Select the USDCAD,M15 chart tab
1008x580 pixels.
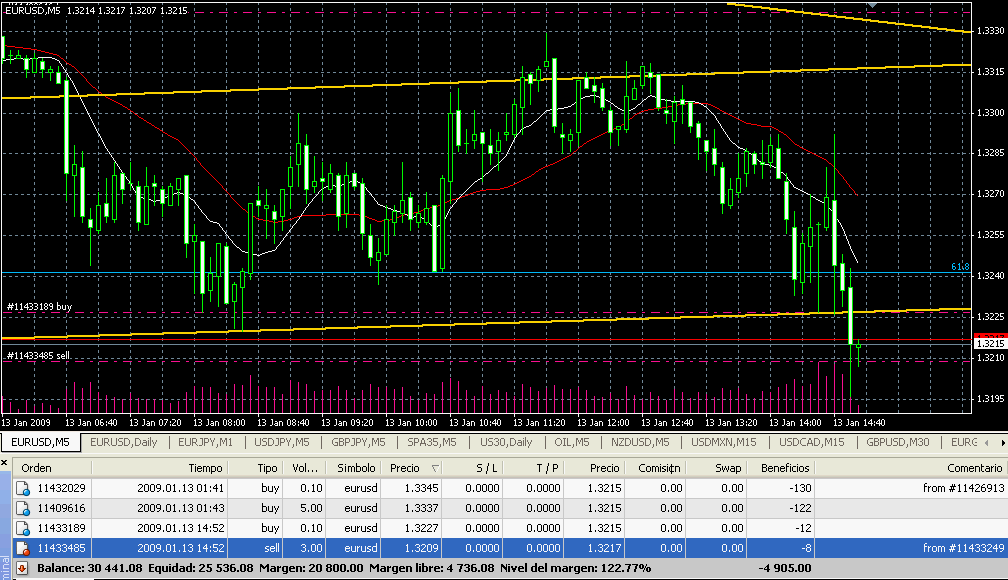click(x=811, y=442)
